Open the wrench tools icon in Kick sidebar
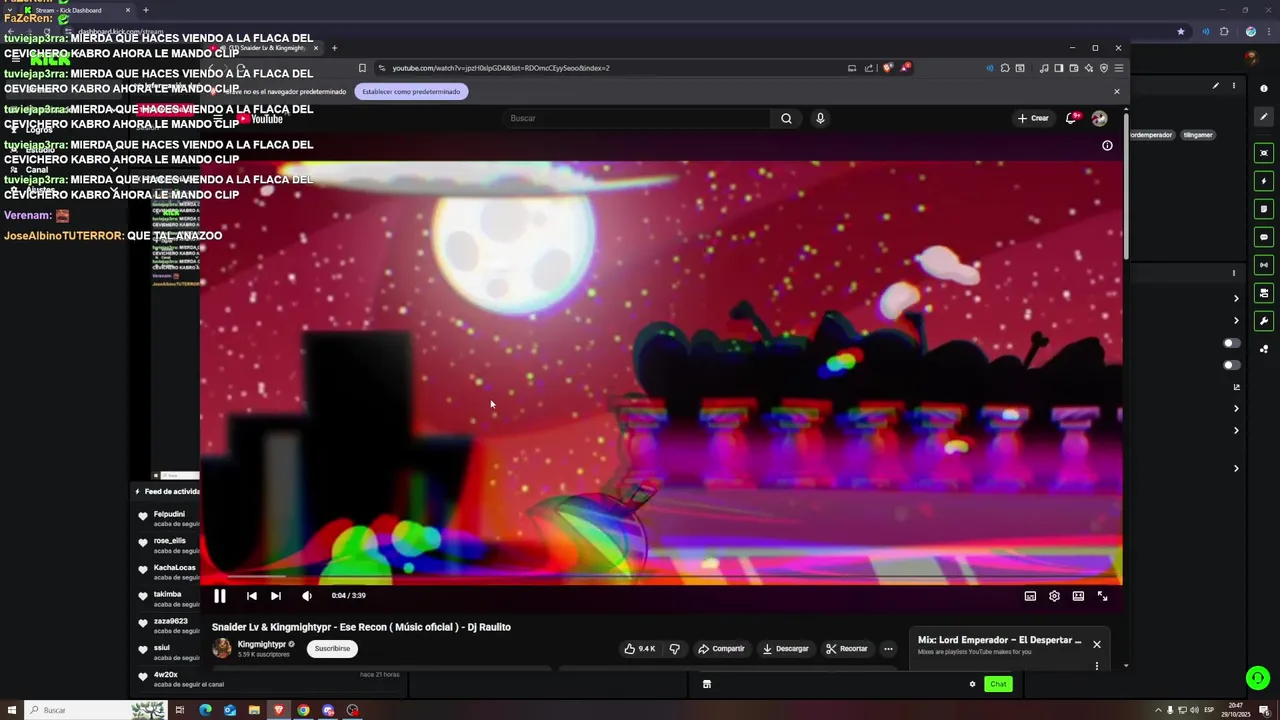1280x720 pixels. pyautogui.click(x=1264, y=321)
